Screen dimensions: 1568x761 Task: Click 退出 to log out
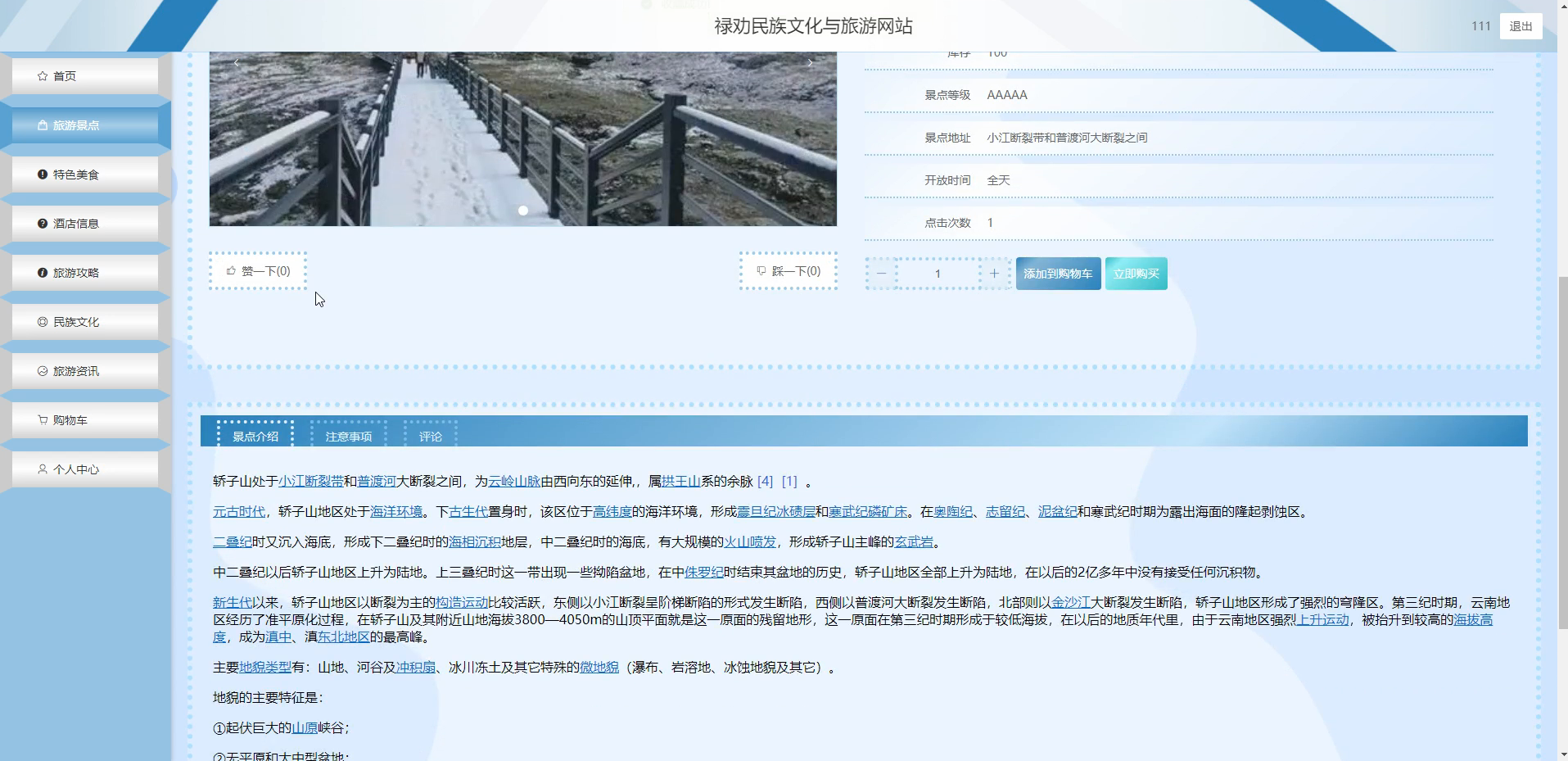(1521, 26)
